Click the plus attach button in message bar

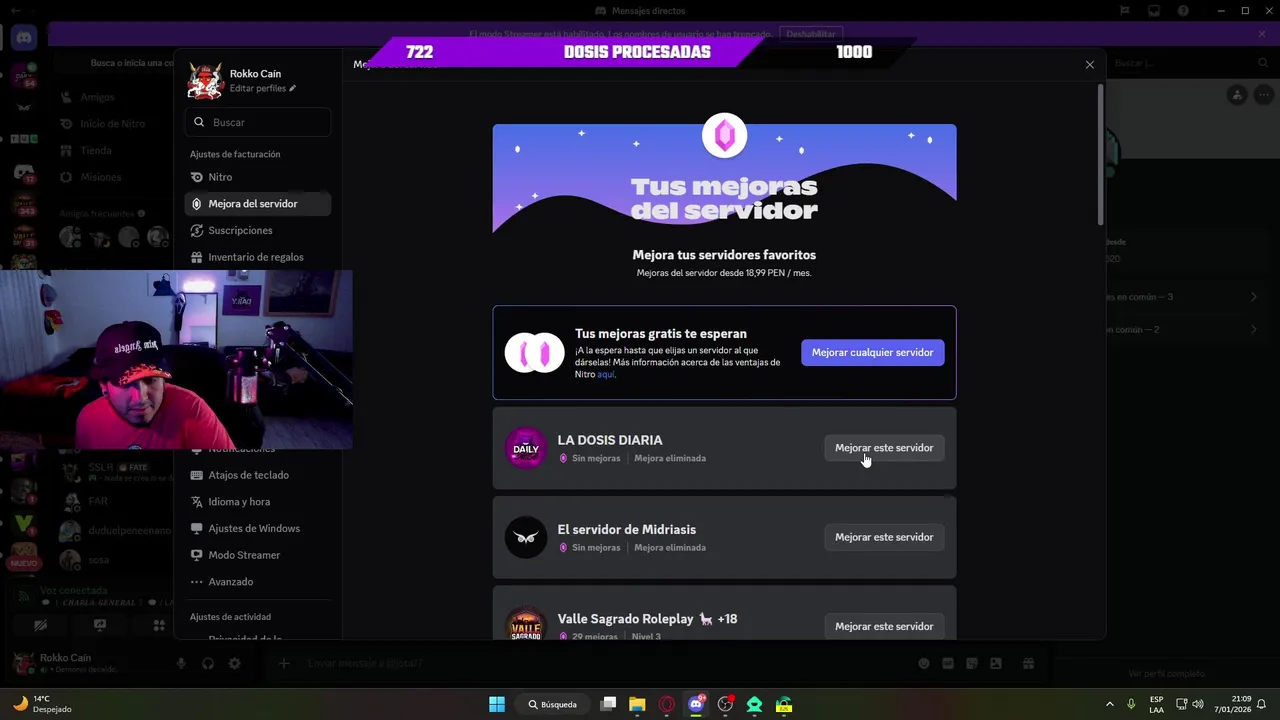[x=284, y=663]
